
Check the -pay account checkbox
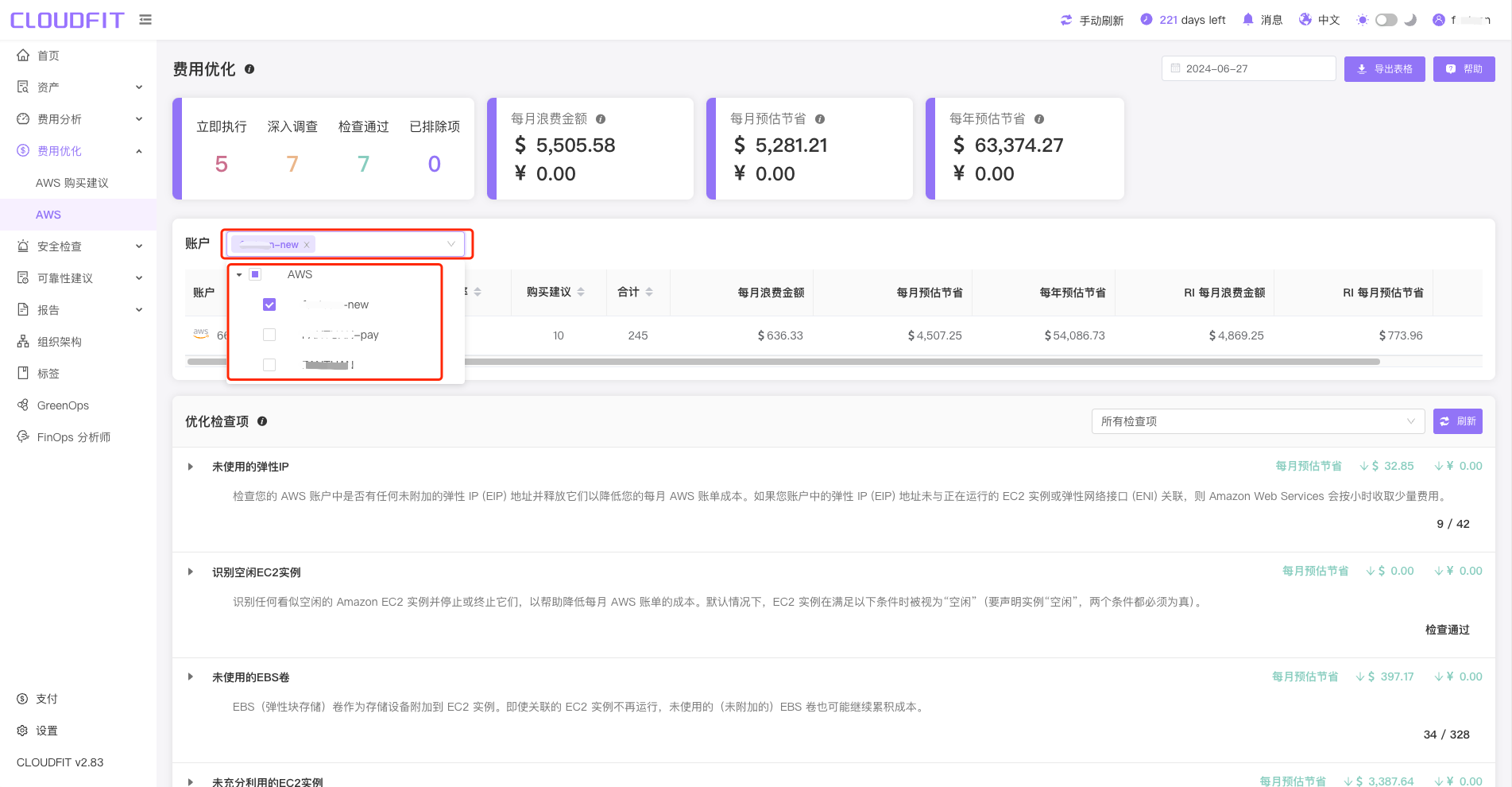tap(269, 335)
